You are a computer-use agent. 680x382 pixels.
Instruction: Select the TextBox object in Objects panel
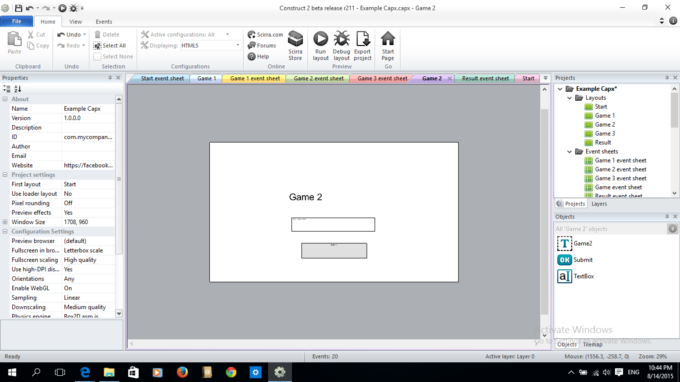coord(564,276)
